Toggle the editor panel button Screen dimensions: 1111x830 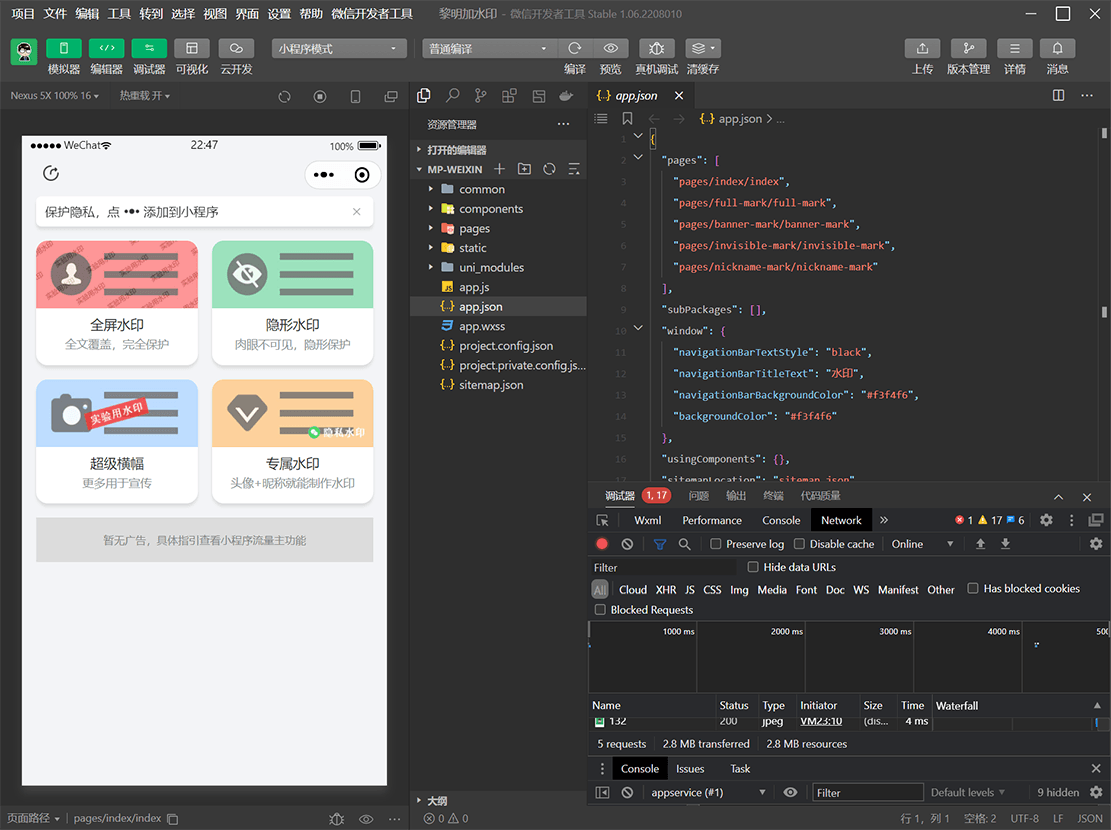[106, 48]
